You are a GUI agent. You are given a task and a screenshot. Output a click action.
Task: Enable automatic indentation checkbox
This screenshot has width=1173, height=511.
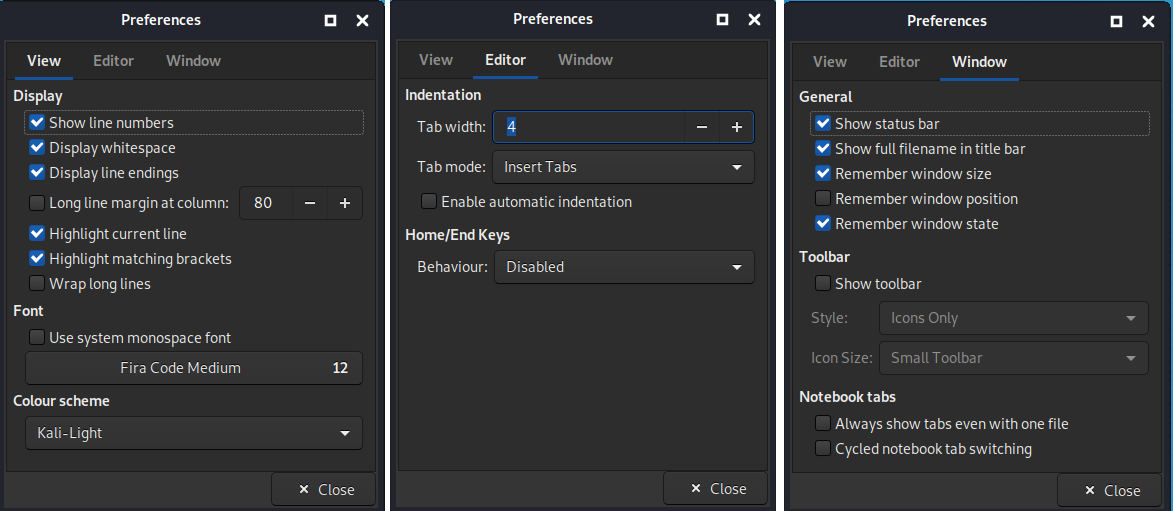(x=430, y=202)
